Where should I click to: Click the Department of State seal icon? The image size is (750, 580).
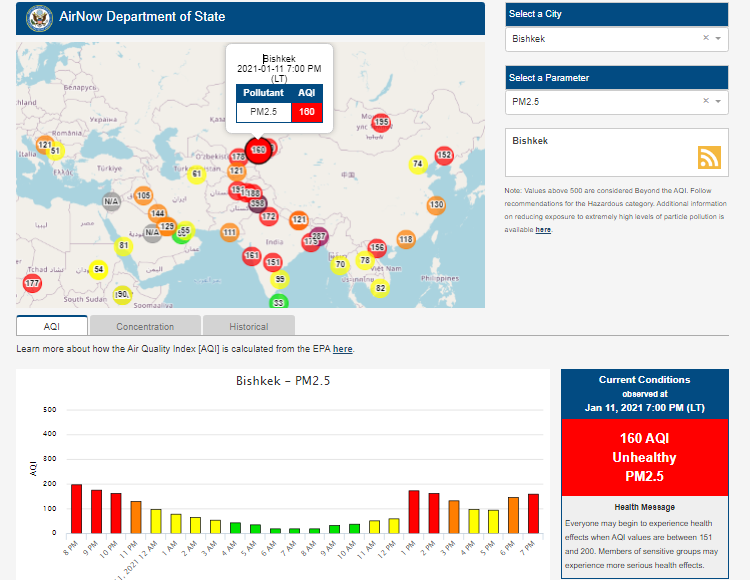click(38, 17)
